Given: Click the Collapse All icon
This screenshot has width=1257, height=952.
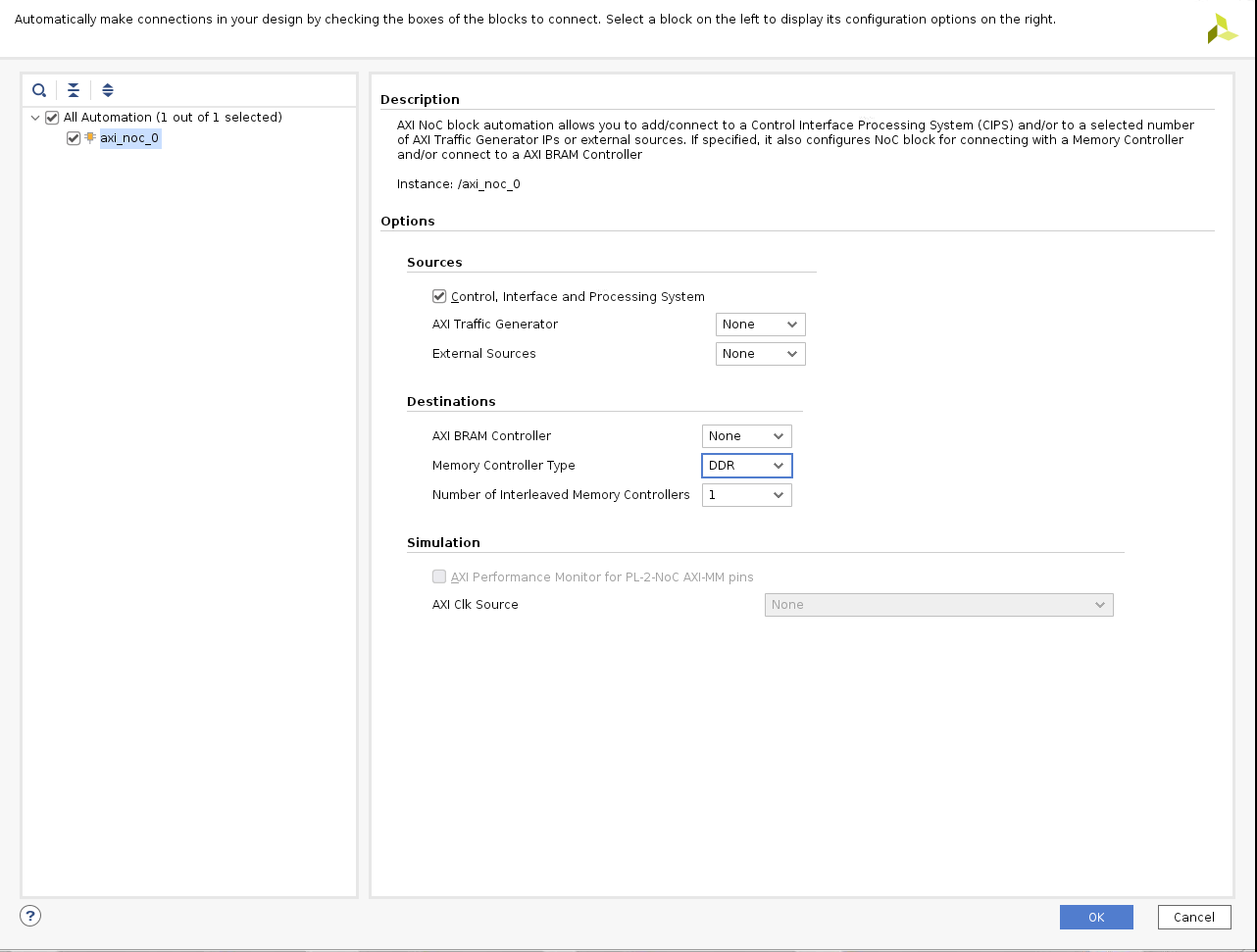Looking at the screenshot, I should coord(74,90).
